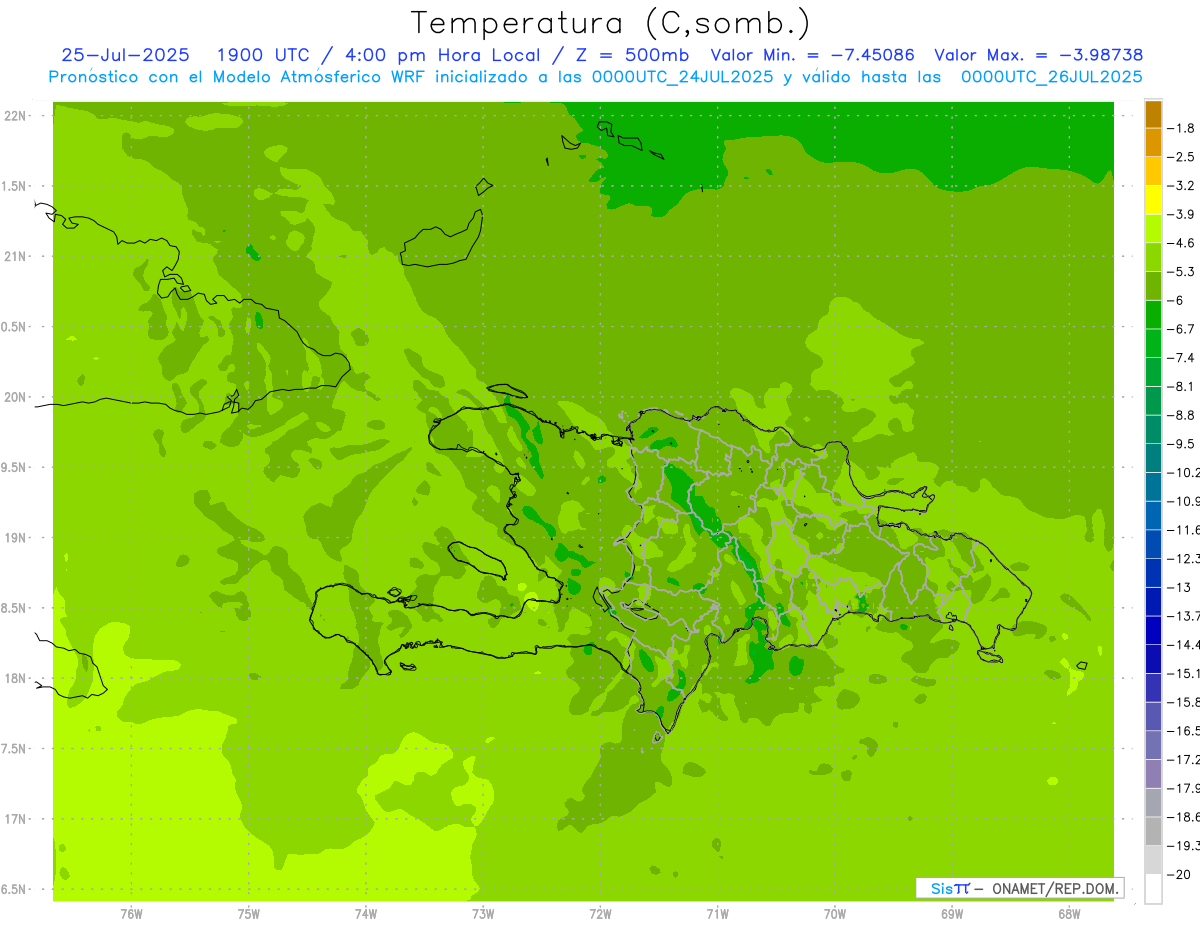The image size is (1200, 927).
Task: Click the -20 colorbar value
Action: [x=1181, y=874]
